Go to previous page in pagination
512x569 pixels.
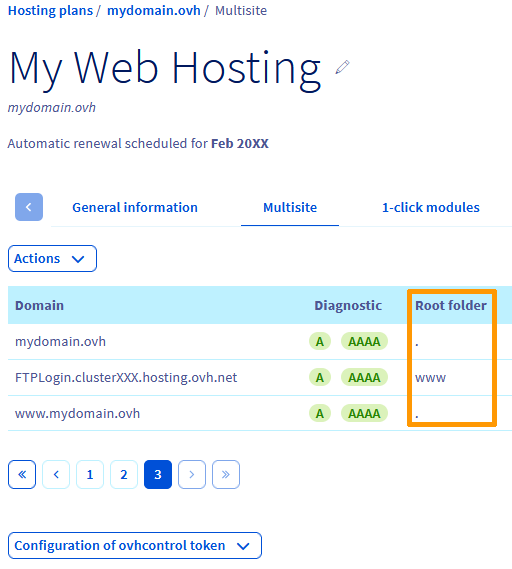tap(56, 474)
